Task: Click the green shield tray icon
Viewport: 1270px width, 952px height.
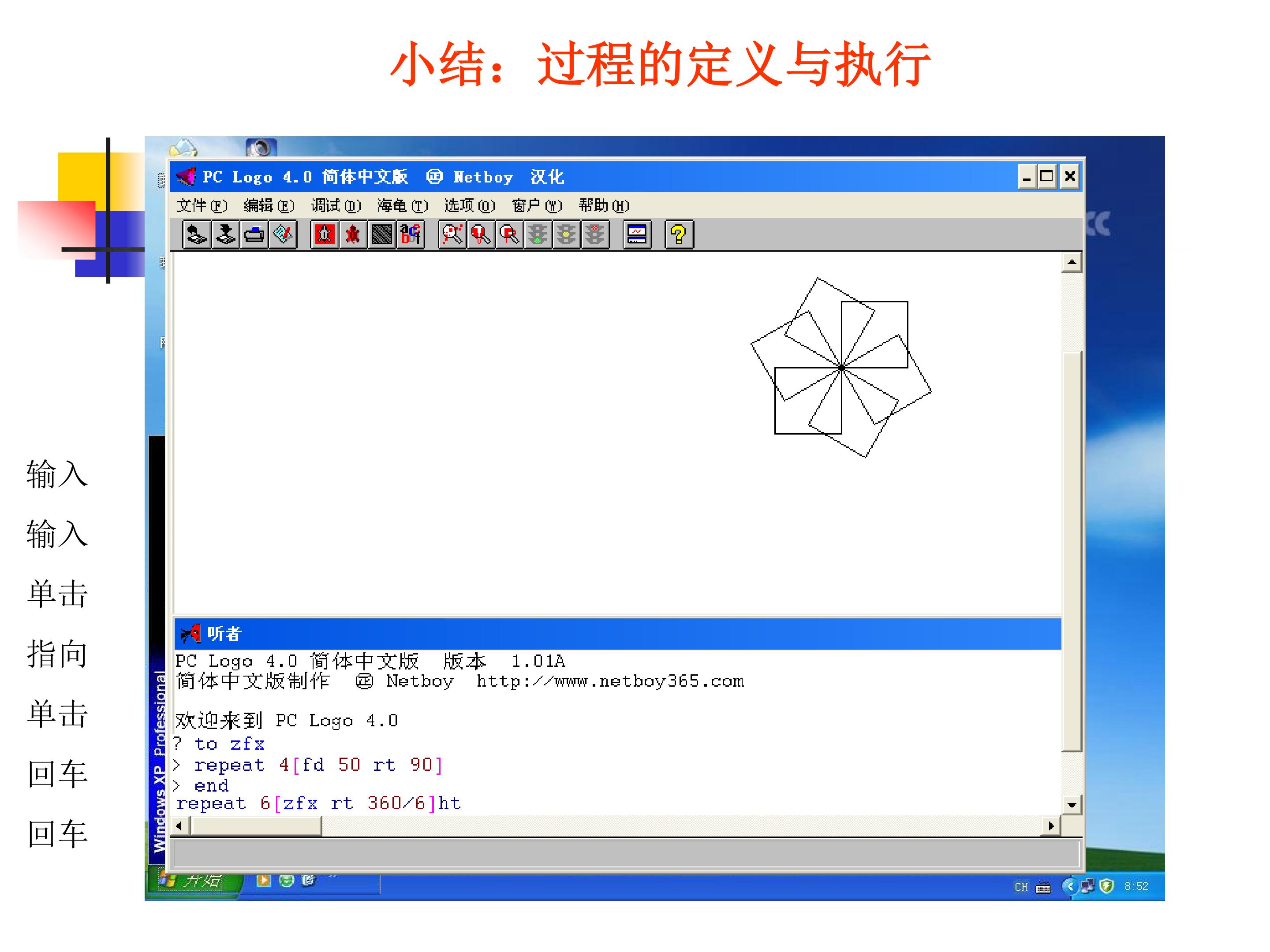Action: tap(1106, 886)
